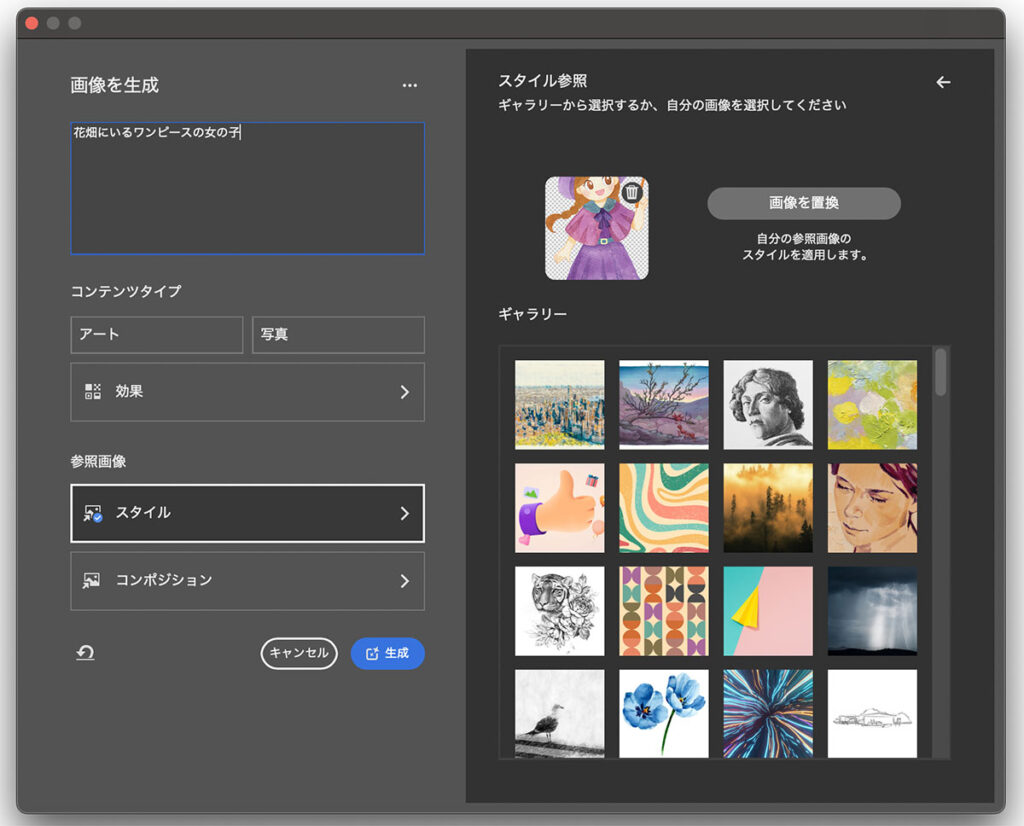Choose the blue flowers gallery thumbnail
1024x826 pixels.
[x=664, y=713]
